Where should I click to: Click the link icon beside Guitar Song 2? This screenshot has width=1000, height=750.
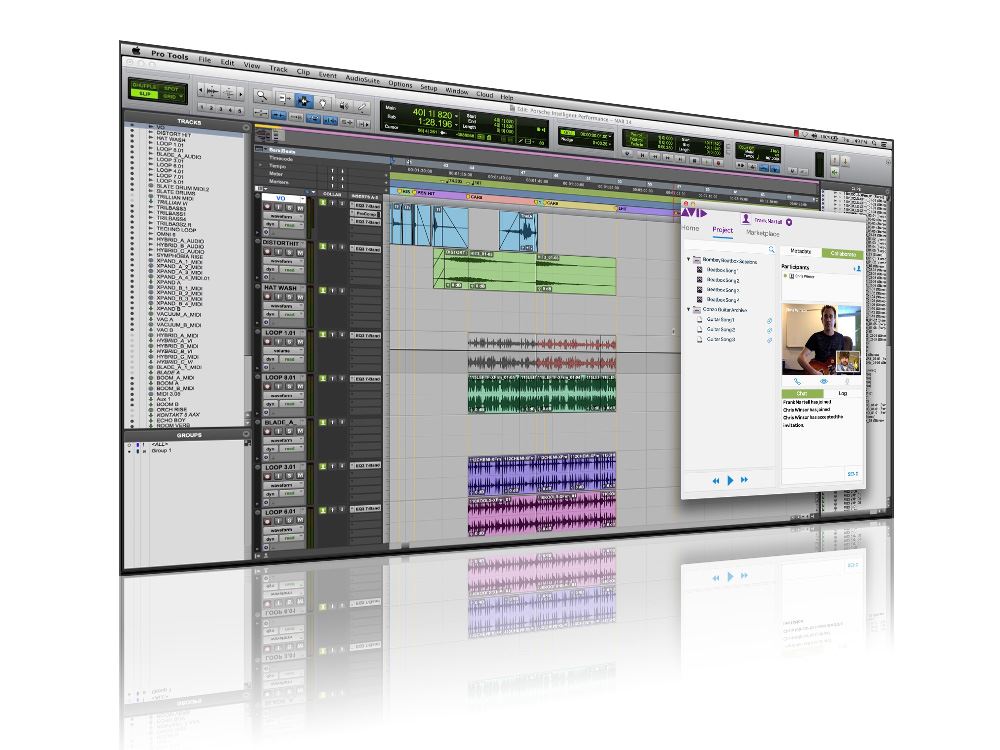click(769, 331)
